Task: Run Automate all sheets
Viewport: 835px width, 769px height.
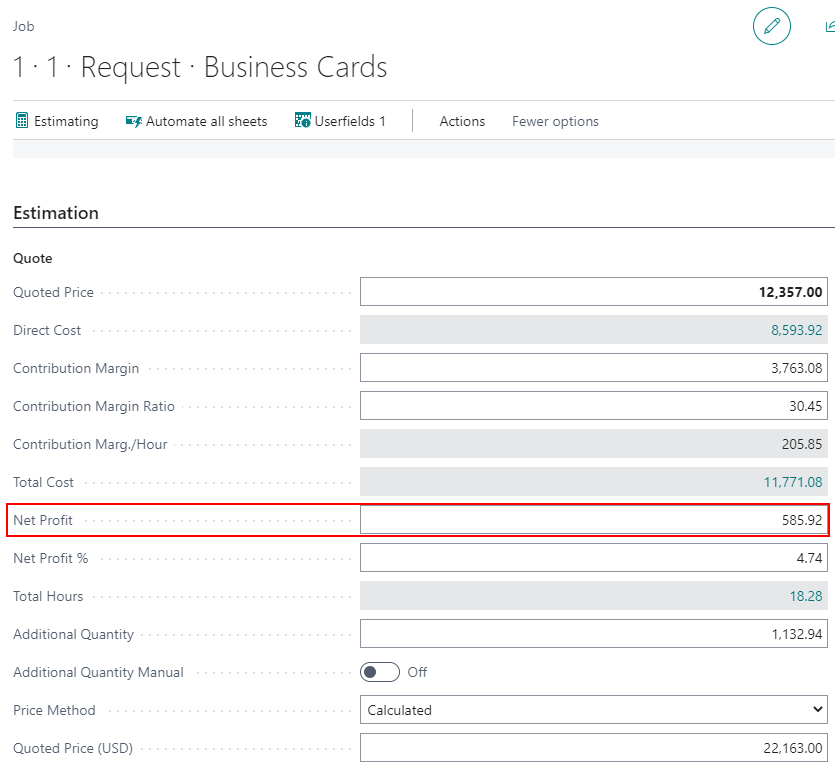Action: coord(196,121)
